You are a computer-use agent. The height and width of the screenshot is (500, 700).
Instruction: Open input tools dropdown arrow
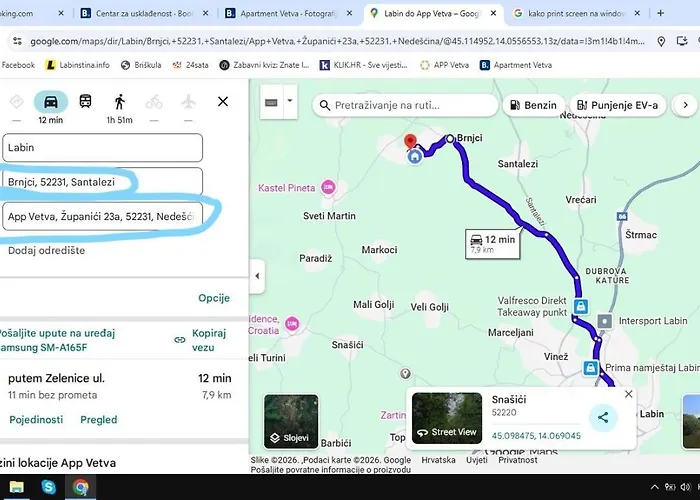point(290,101)
